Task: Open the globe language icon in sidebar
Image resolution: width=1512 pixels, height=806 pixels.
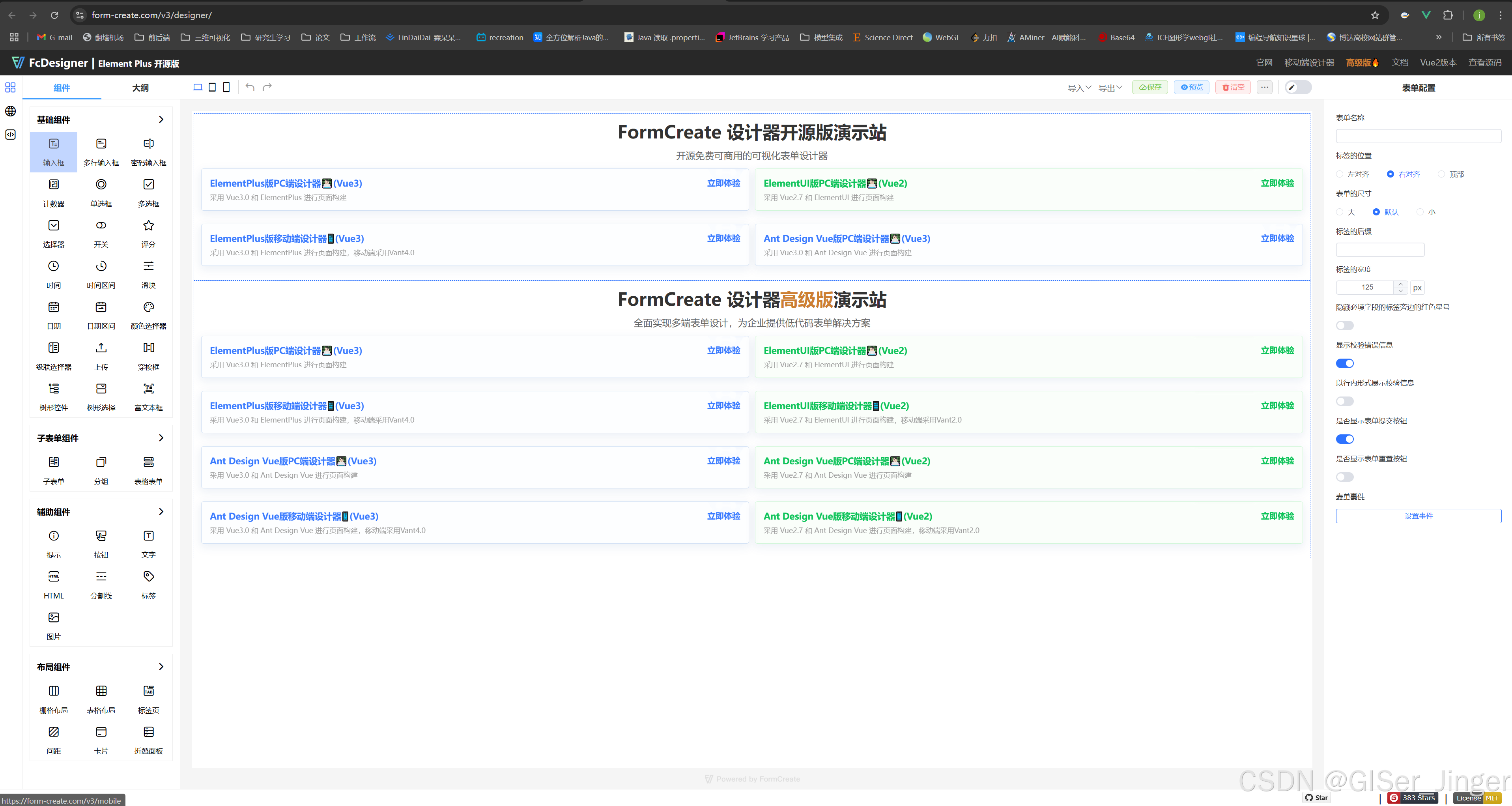Action: (x=11, y=112)
